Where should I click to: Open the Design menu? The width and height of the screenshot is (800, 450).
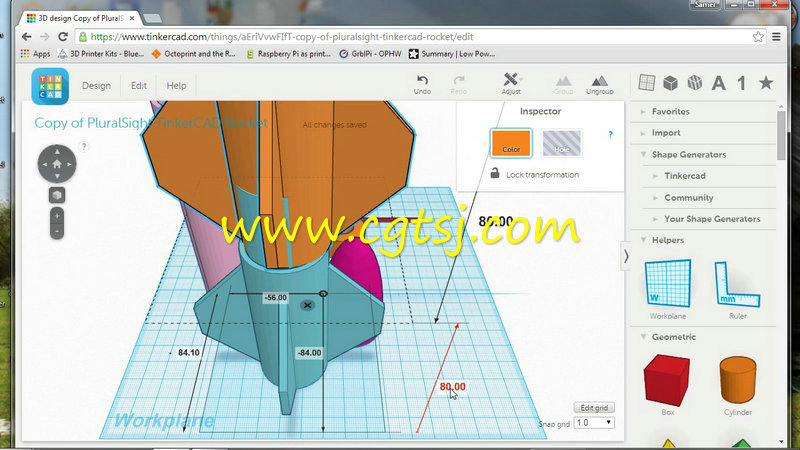96,86
